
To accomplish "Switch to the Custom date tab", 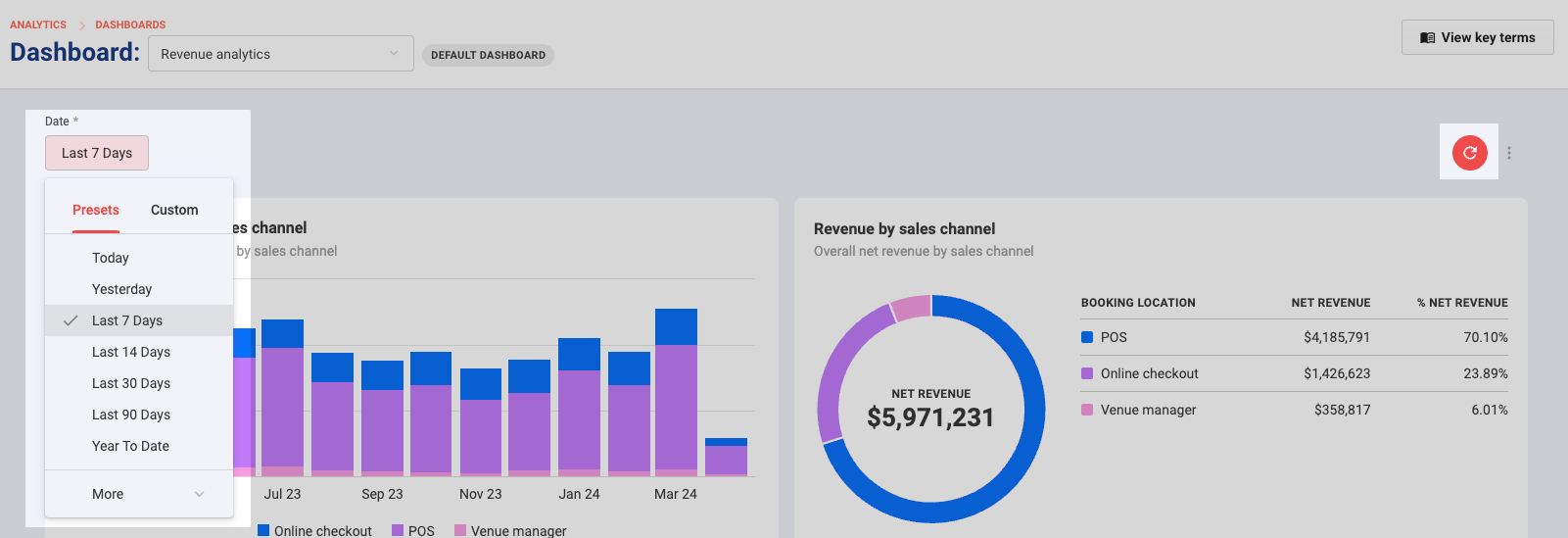I will [x=174, y=210].
